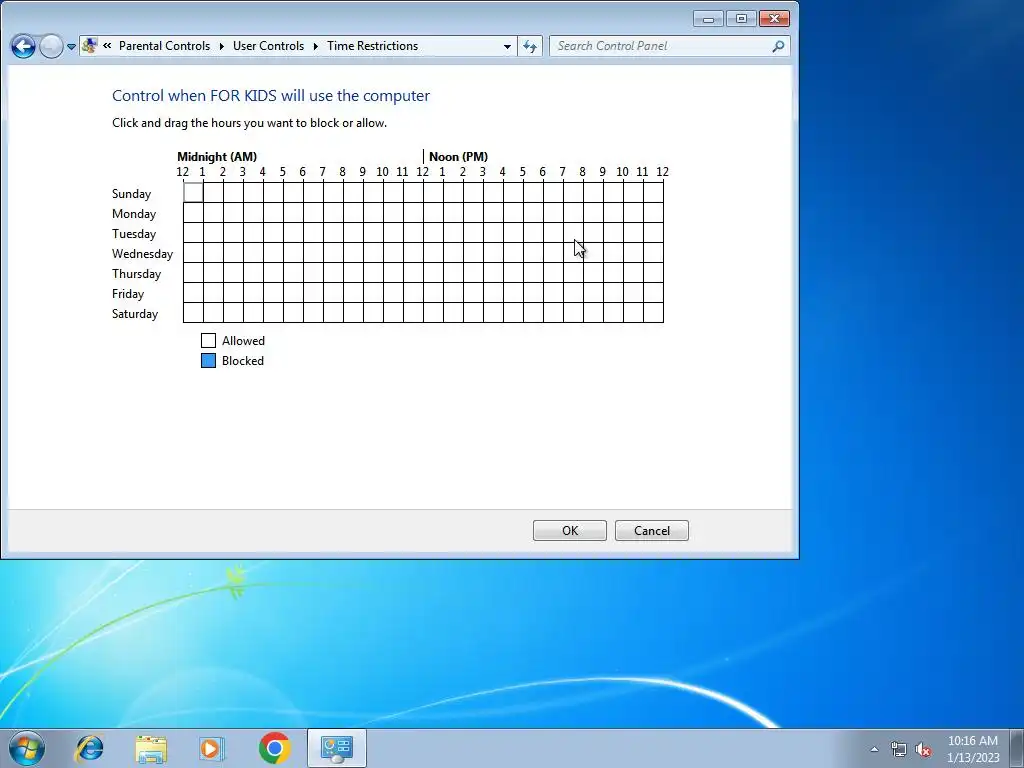Open Windows Media Player from taskbar
Viewport: 1024px width, 768px height.
click(211, 748)
